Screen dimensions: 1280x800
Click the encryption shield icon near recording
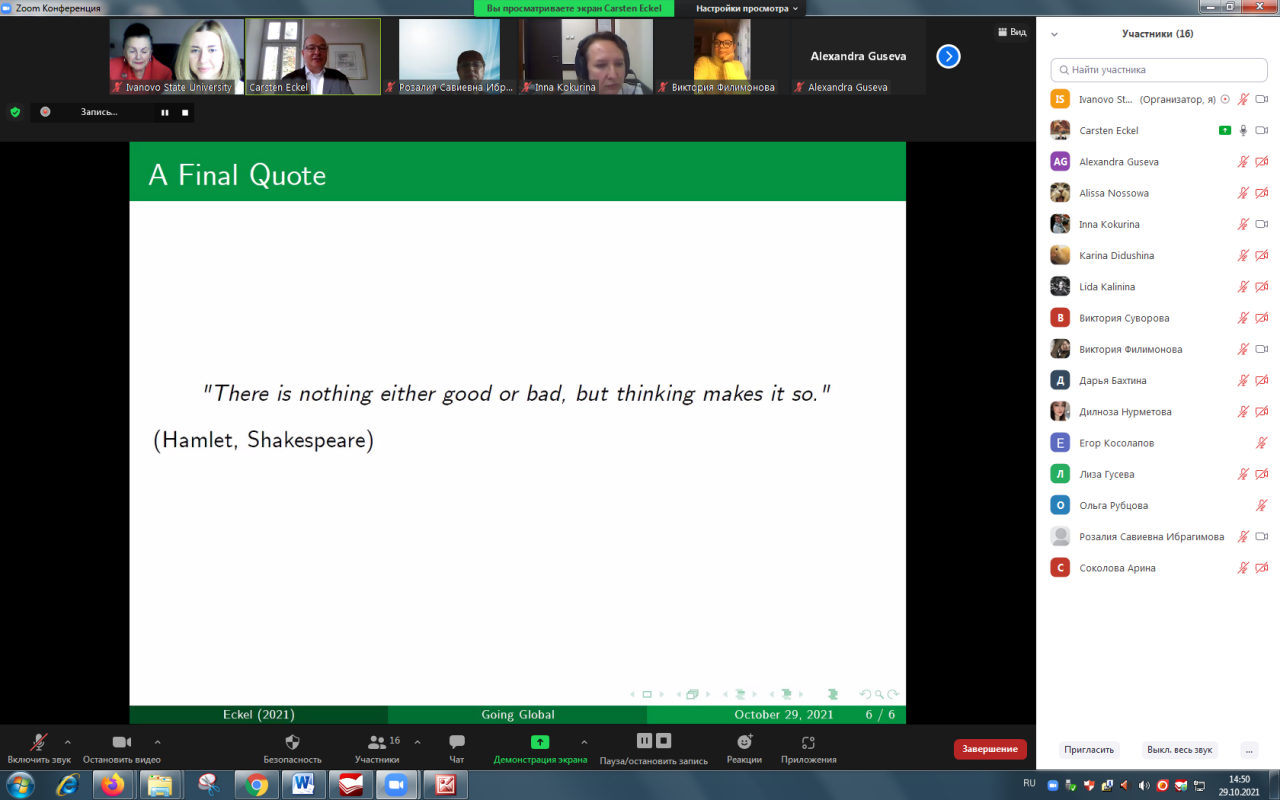point(15,112)
